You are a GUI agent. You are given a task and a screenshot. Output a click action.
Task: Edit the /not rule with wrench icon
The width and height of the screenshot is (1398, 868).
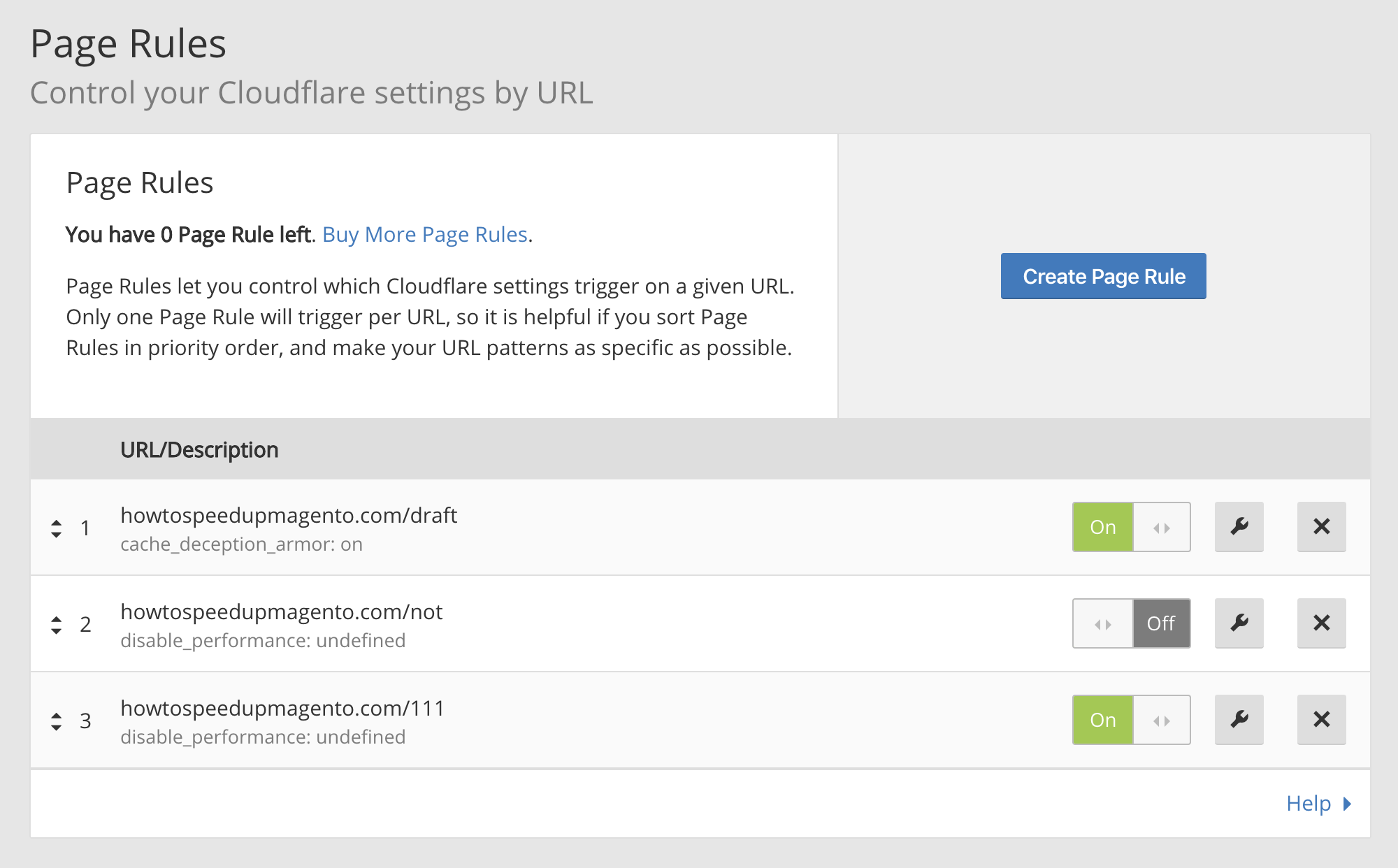1239,623
